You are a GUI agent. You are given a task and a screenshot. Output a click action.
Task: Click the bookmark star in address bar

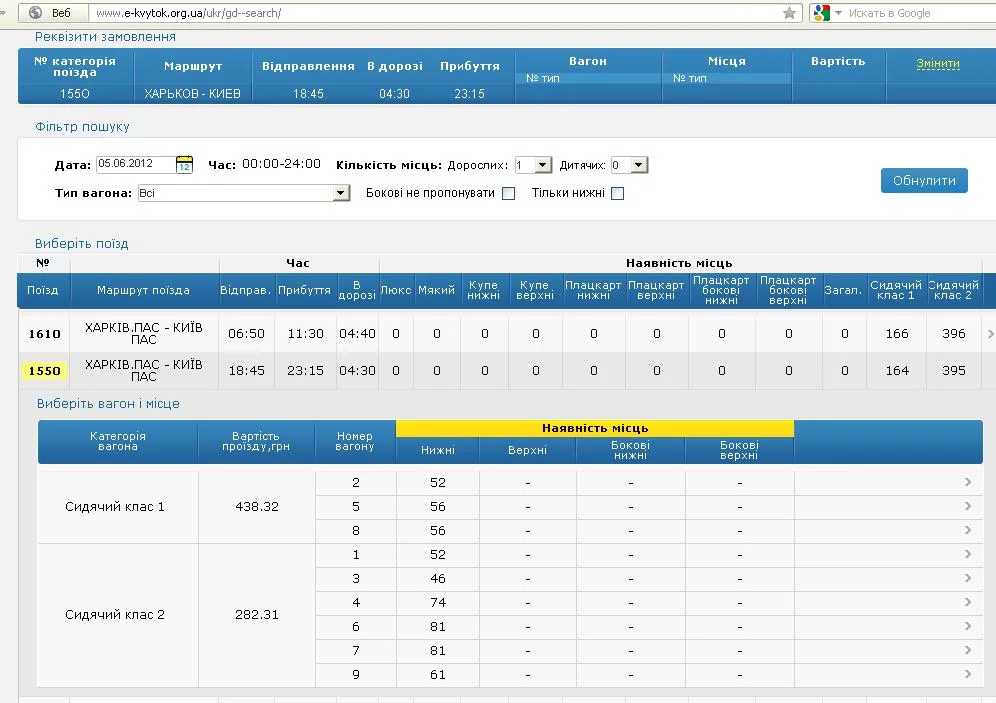tap(790, 13)
